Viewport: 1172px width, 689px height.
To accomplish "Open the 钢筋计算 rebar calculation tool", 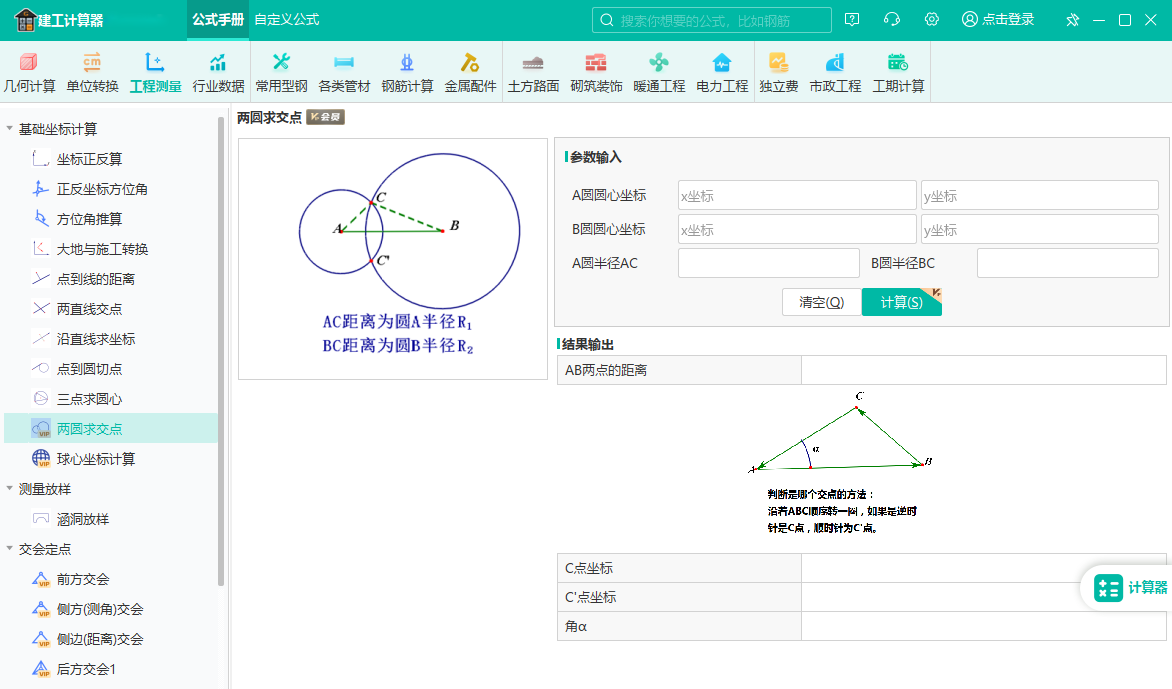I will [x=407, y=72].
